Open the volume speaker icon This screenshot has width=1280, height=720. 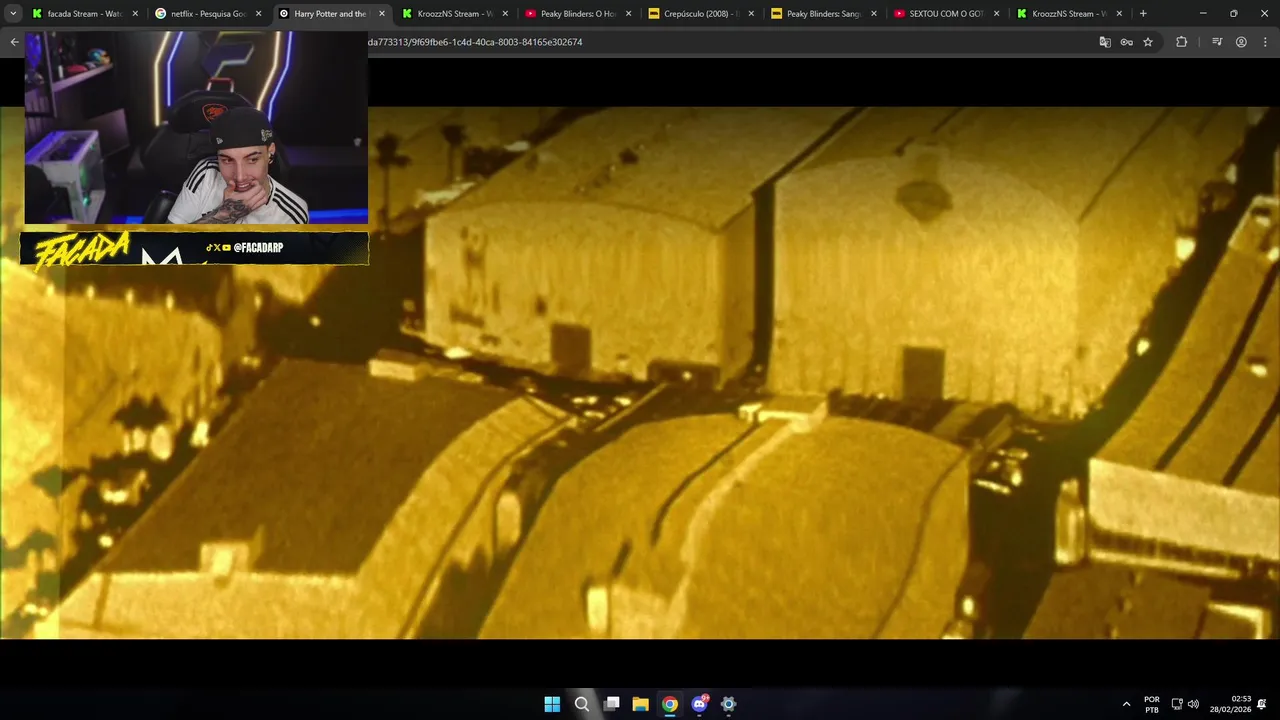[x=1193, y=704]
